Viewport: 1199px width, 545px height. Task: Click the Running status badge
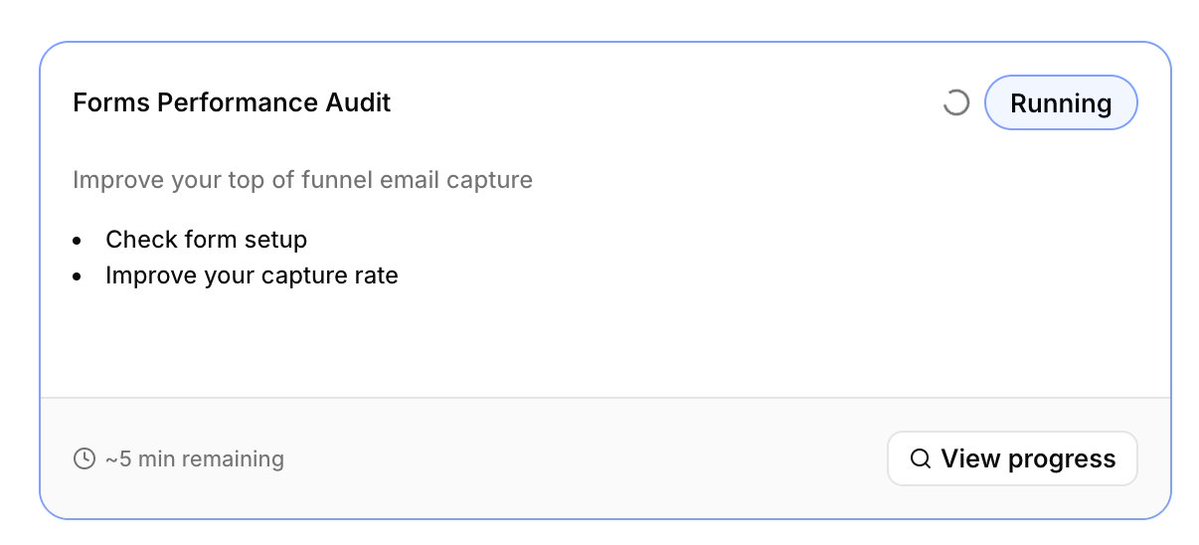click(x=1061, y=102)
